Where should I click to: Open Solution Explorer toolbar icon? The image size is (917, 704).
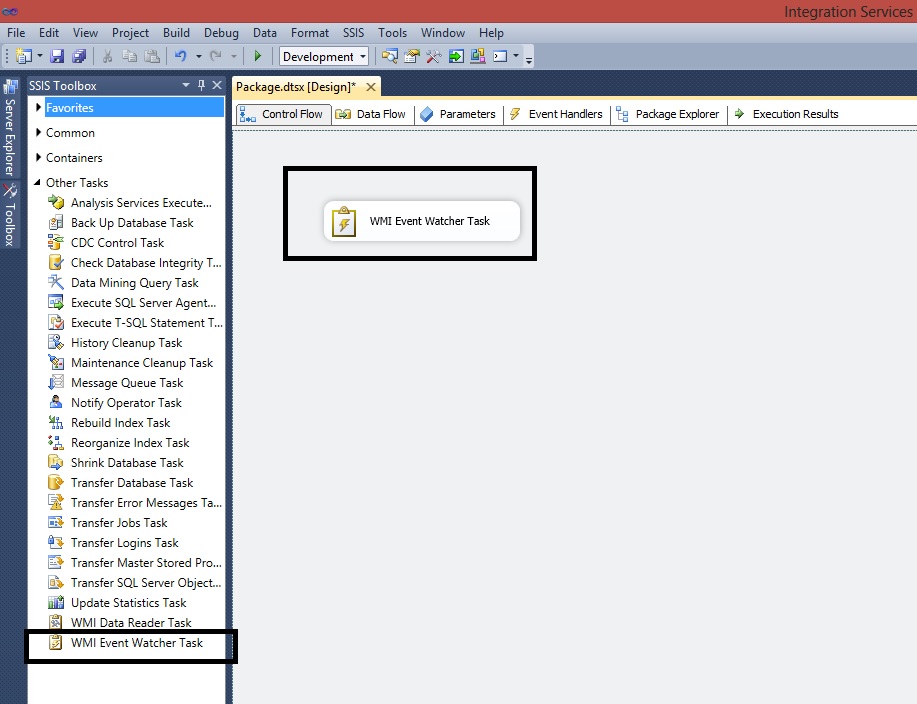(389, 56)
